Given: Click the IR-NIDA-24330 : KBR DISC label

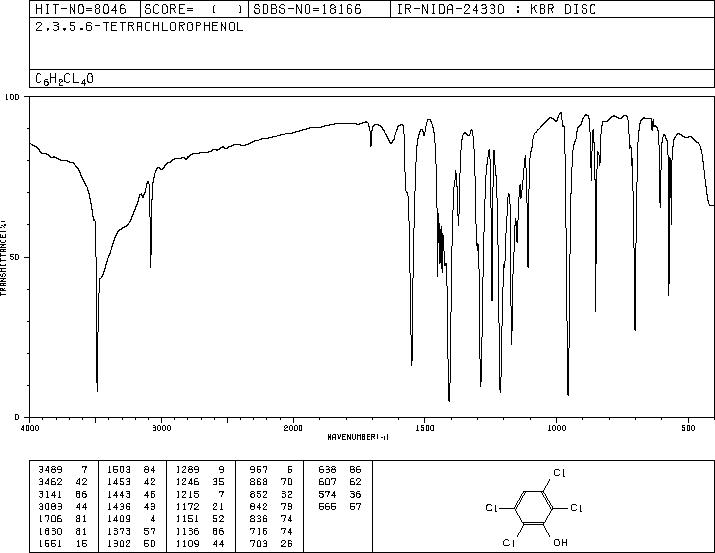Looking at the screenshot, I should [x=496, y=9].
